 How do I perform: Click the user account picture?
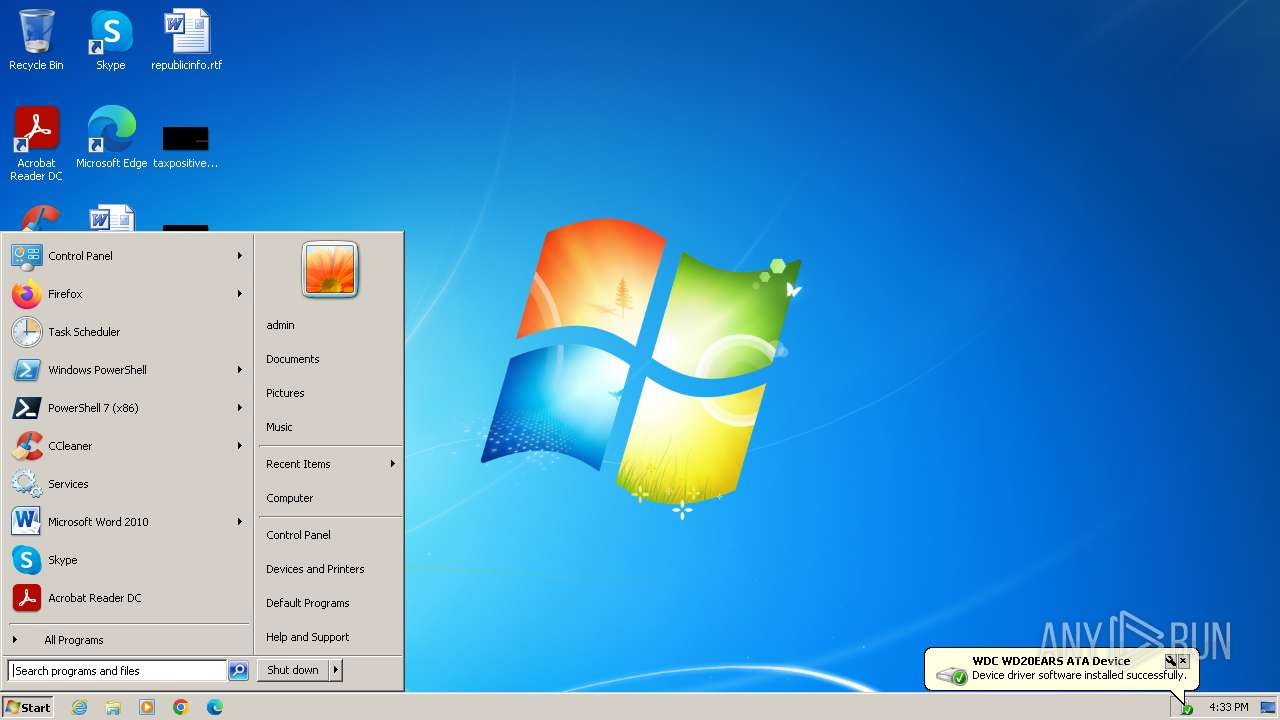coord(330,270)
